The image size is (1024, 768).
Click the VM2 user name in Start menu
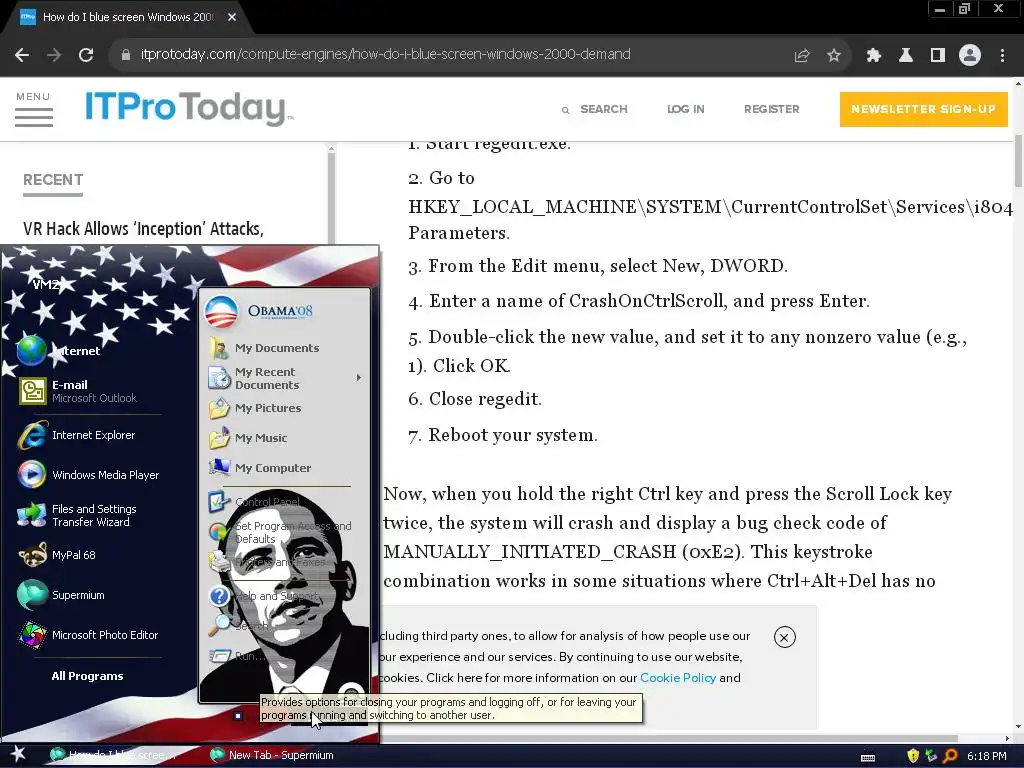pyautogui.click(x=46, y=284)
